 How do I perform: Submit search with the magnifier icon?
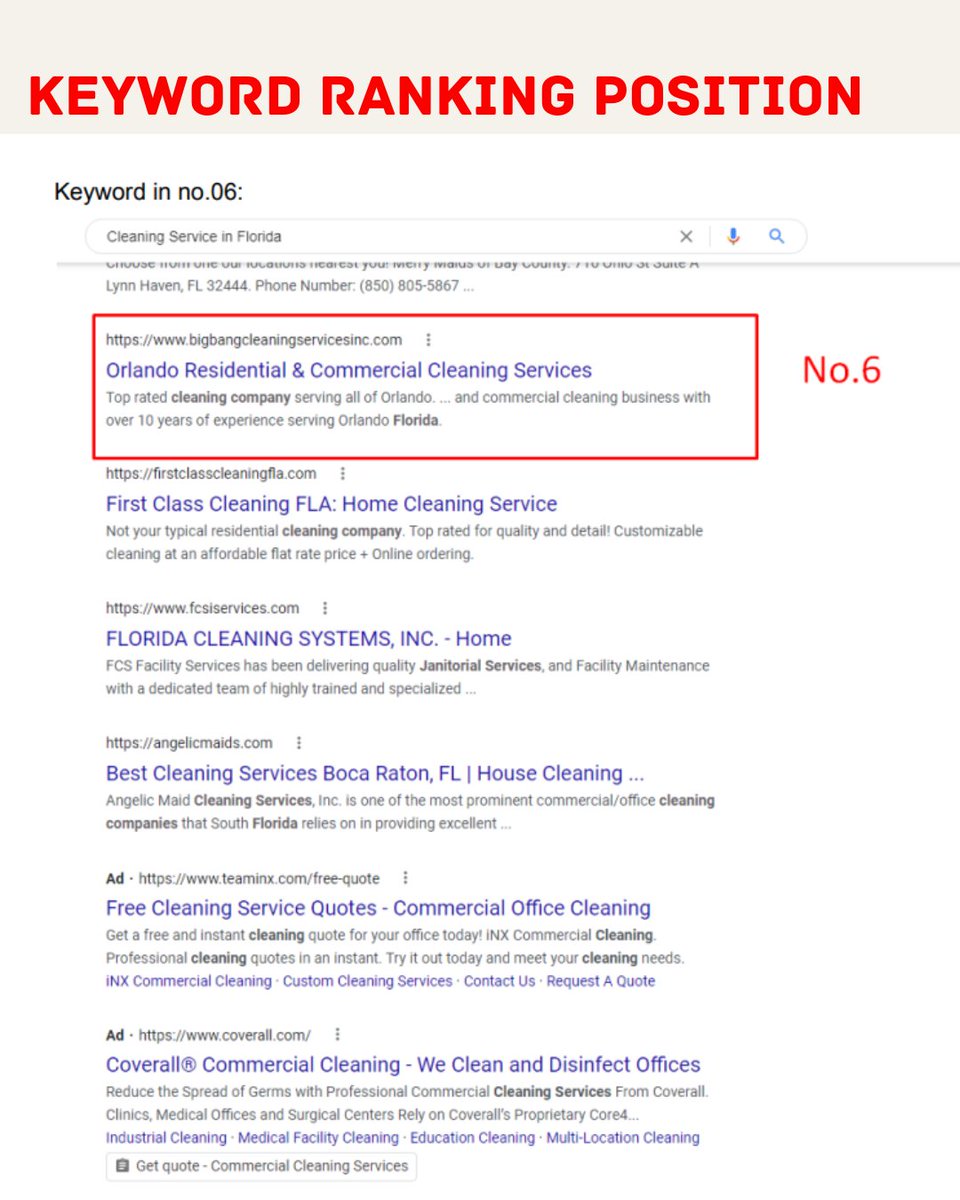[x=777, y=237]
